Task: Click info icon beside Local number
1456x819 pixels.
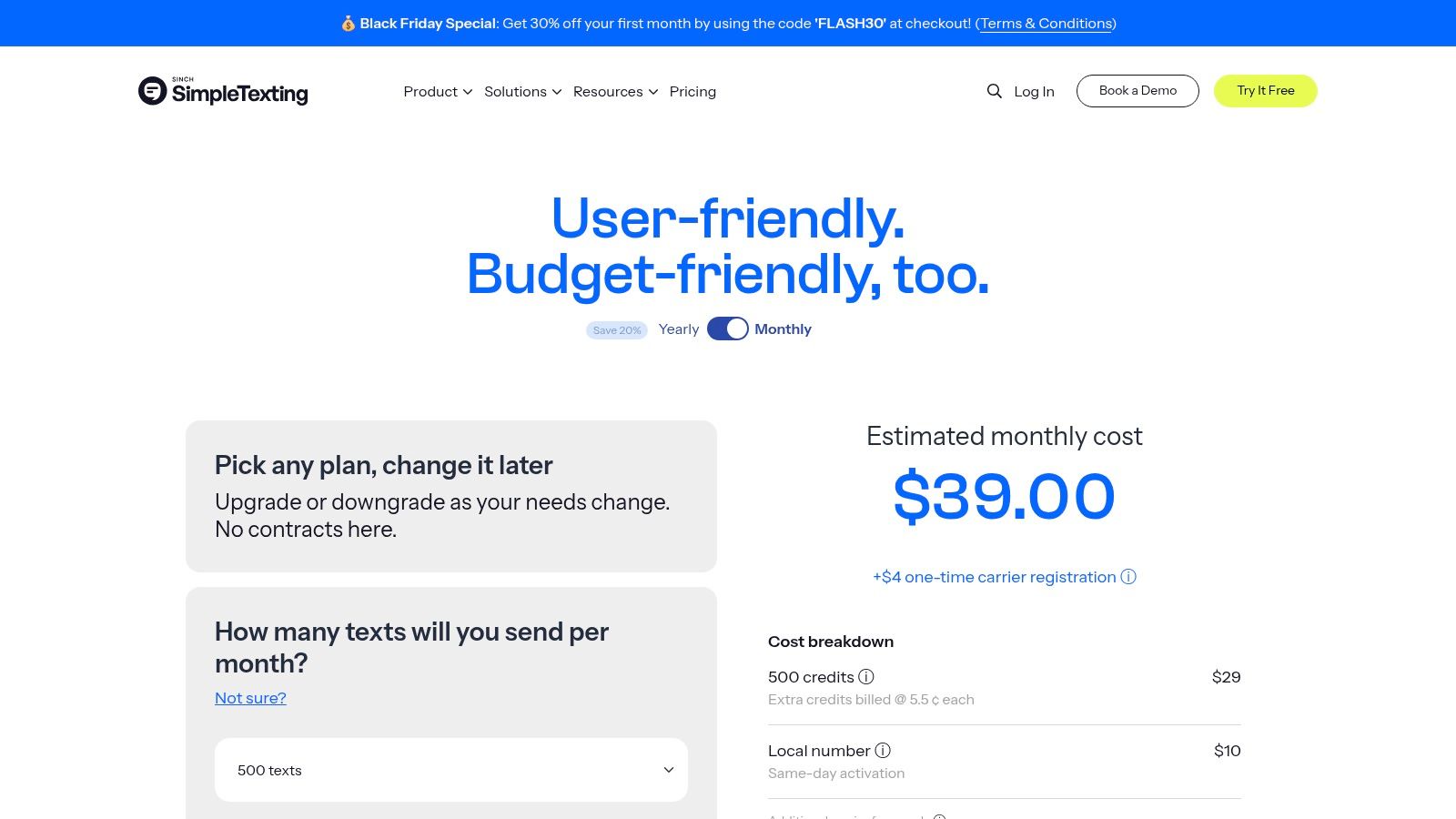Action: tap(883, 750)
